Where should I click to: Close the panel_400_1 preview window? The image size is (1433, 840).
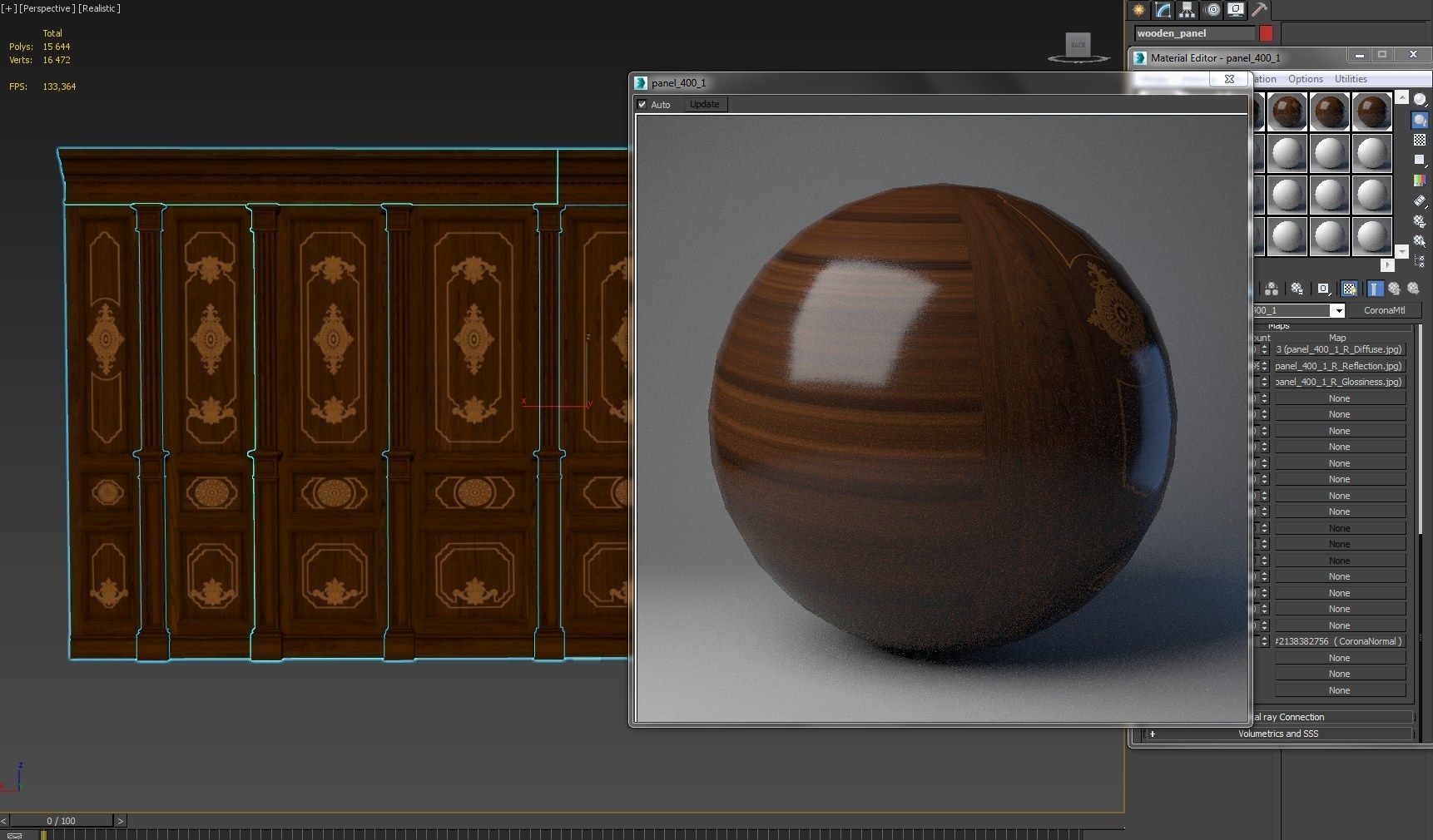[1229, 79]
